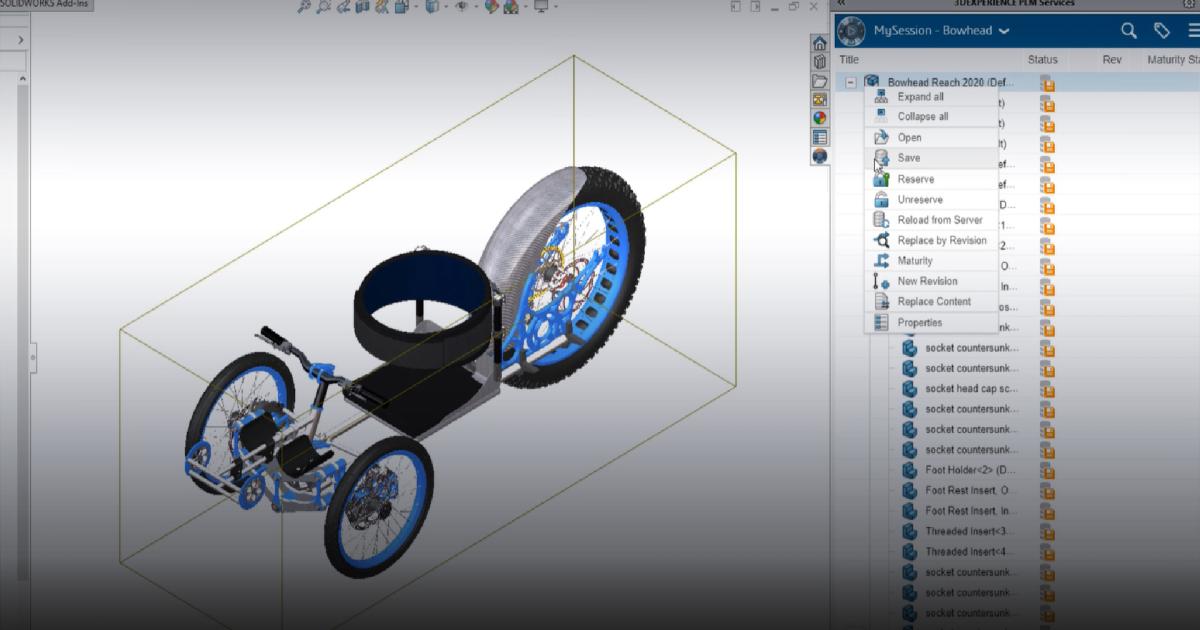Sort by the Title column header
This screenshot has height=630, width=1200.
click(849, 60)
